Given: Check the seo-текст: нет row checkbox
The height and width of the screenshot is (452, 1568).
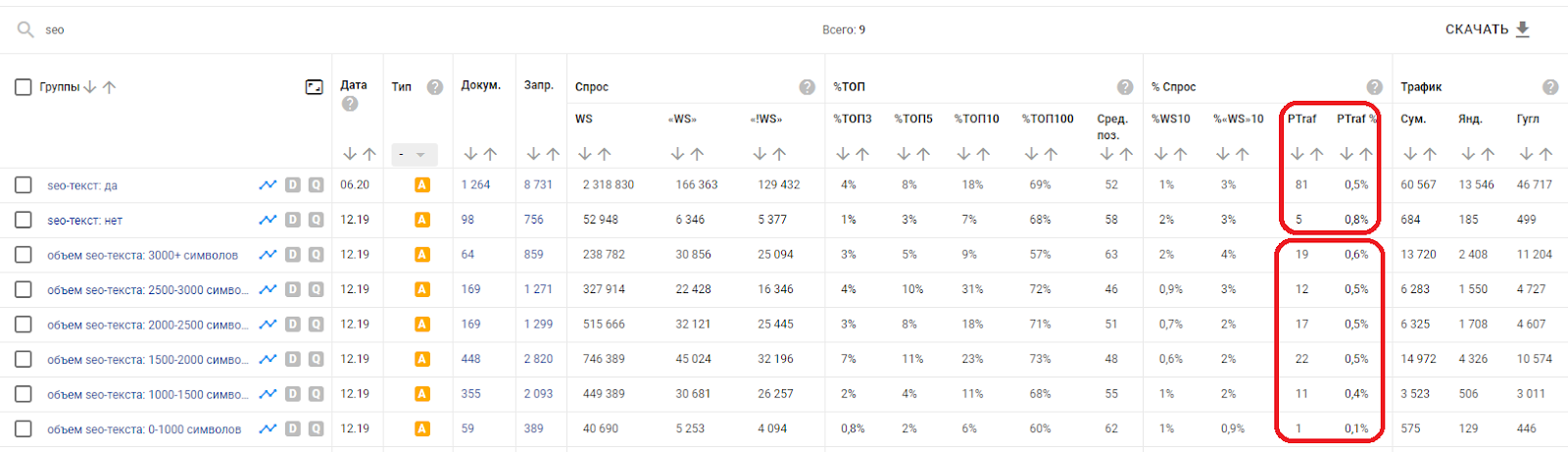Looking at the screenshot, I should tap(24, 220).
